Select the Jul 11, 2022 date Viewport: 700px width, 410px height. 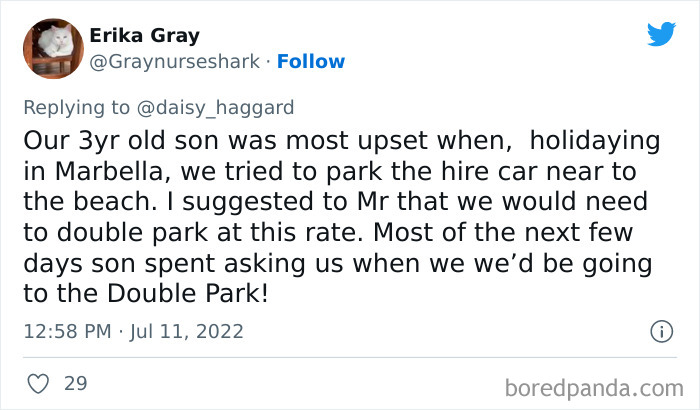click(x=187, y=331)
